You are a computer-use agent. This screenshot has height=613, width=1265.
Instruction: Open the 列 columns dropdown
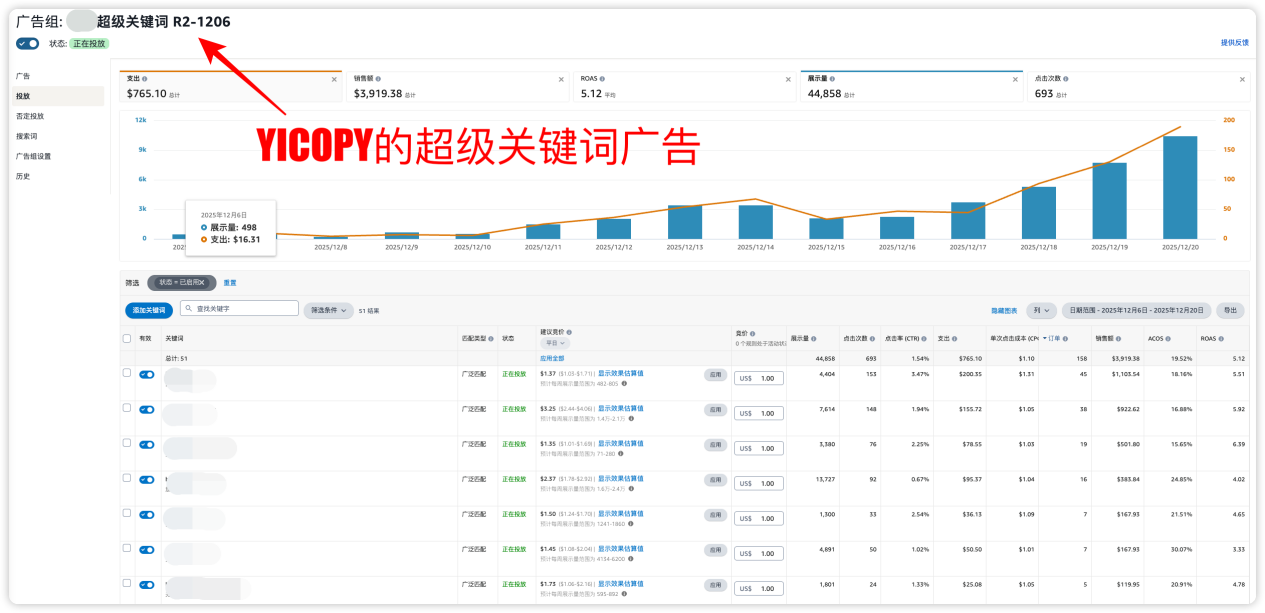pyautogui.click(x=1041, y=311)
